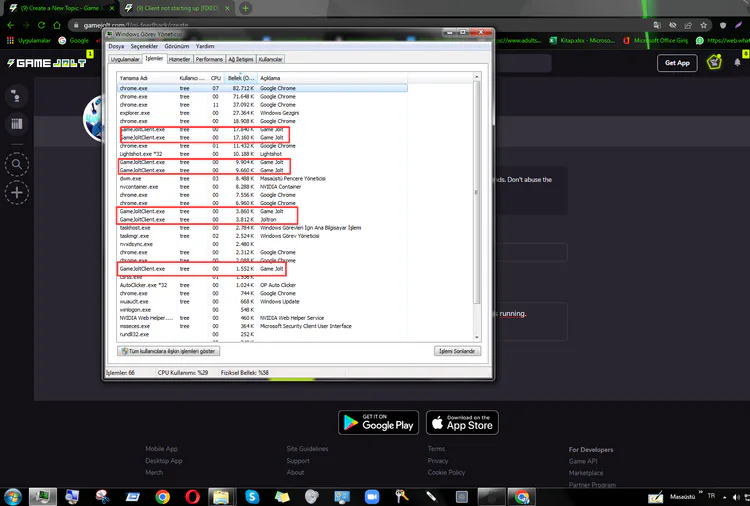Click the translate icon in address bar
Viewport: 750px width, 506px height.
657,25
